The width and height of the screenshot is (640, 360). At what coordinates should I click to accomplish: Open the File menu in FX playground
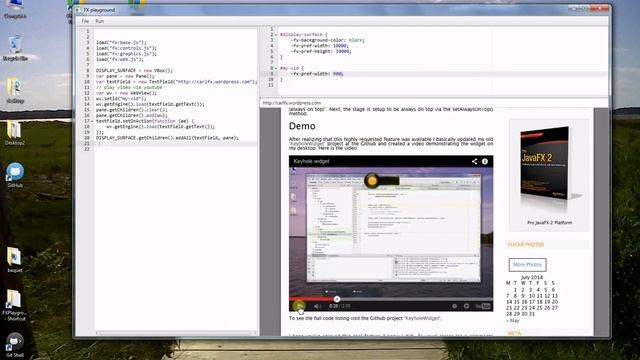tap(85, 21)
